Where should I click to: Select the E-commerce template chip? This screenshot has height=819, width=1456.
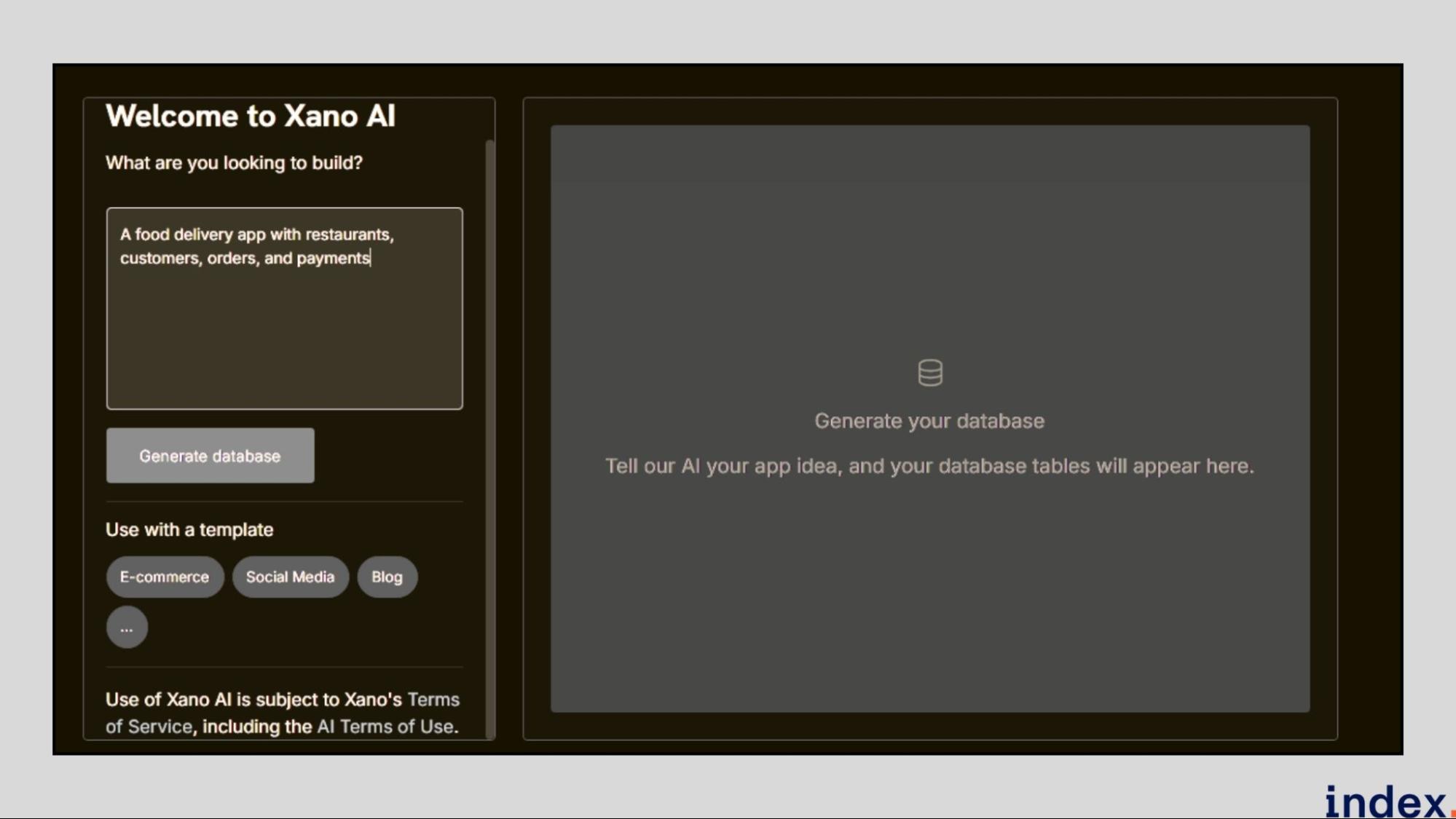(x=164, y=577)
